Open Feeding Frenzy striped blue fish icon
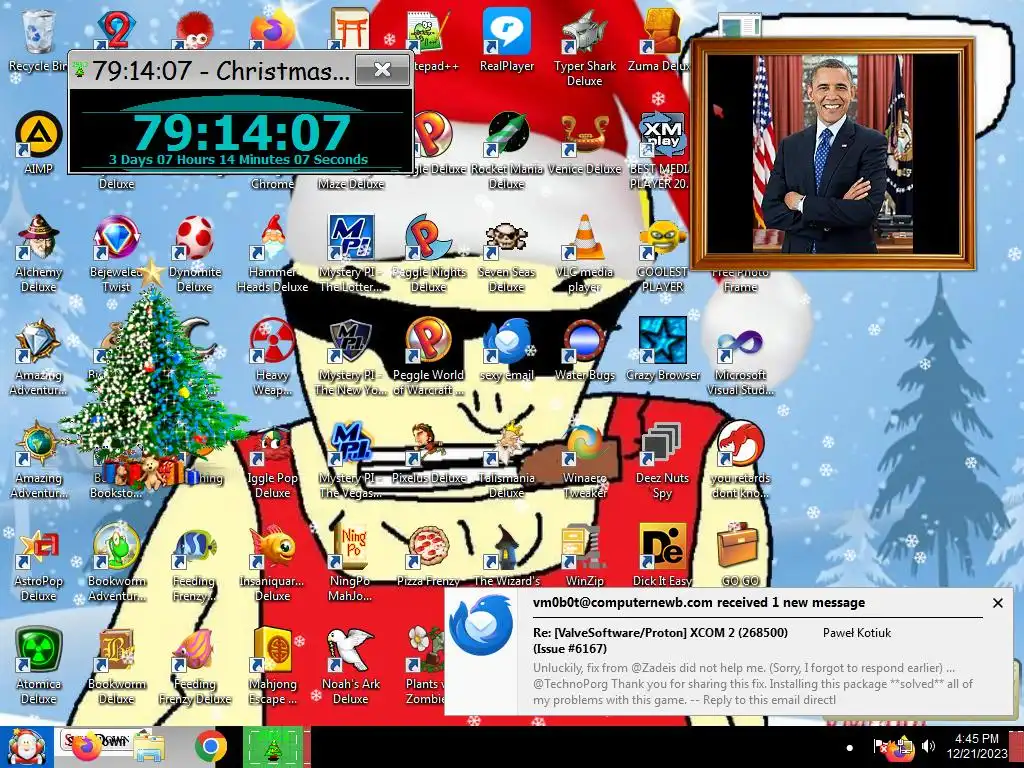 pos(195,564)
